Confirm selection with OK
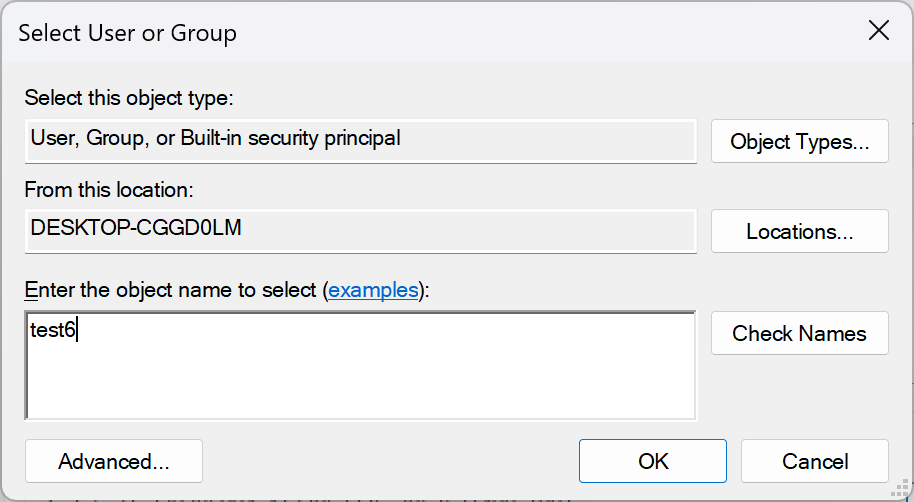Viewport: 914px width, 502px height. pyautogui.click(x=652, y=461)
